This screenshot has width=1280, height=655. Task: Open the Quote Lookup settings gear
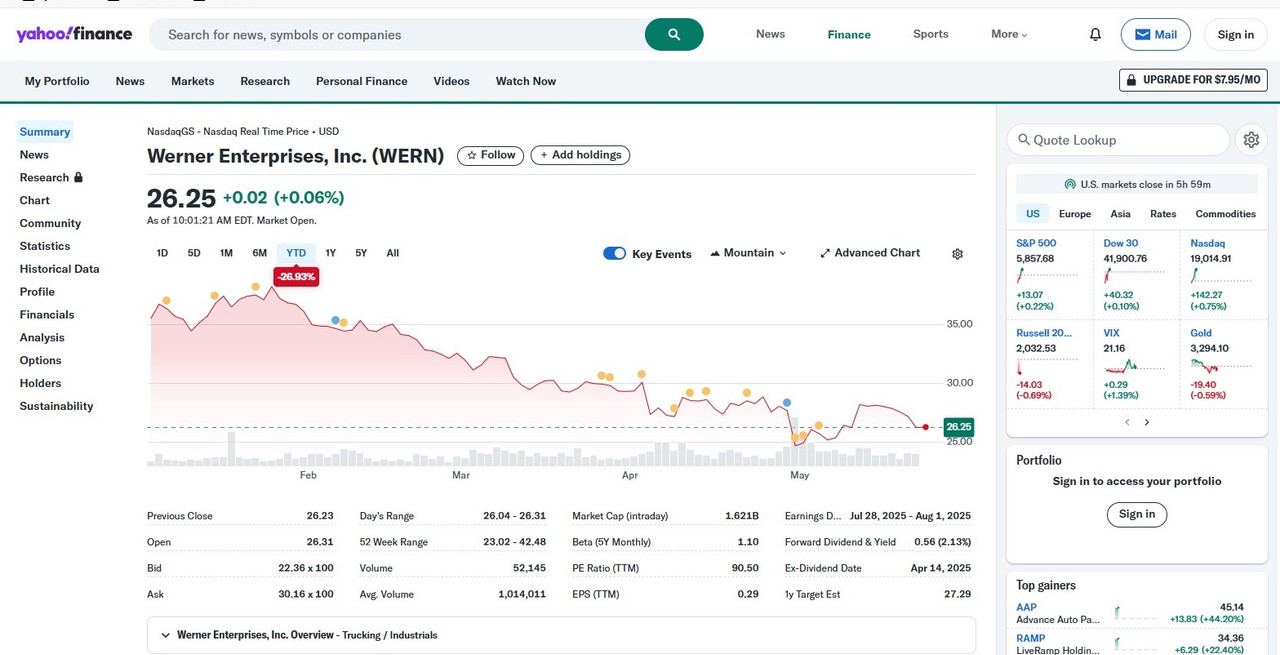[1251, 140]
